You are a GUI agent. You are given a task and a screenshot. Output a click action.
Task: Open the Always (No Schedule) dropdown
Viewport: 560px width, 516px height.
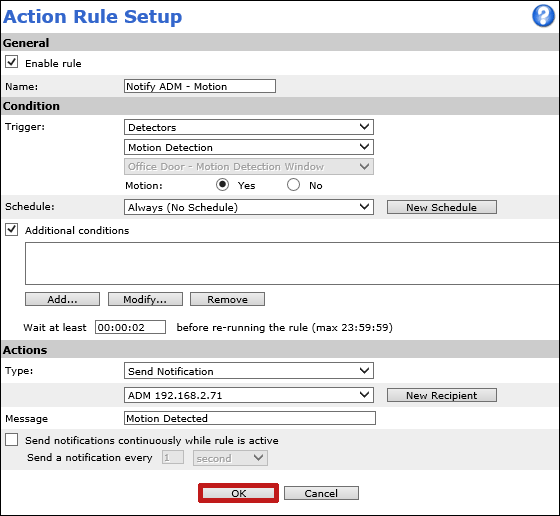click(x=249, y=207)
